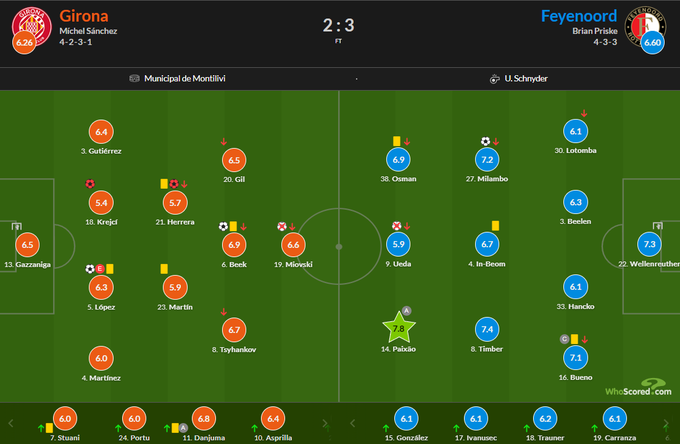Viewport: 680px width, 444px height.
Task: Click the captain badge icon above Bueno
Action: click(564, 339)
